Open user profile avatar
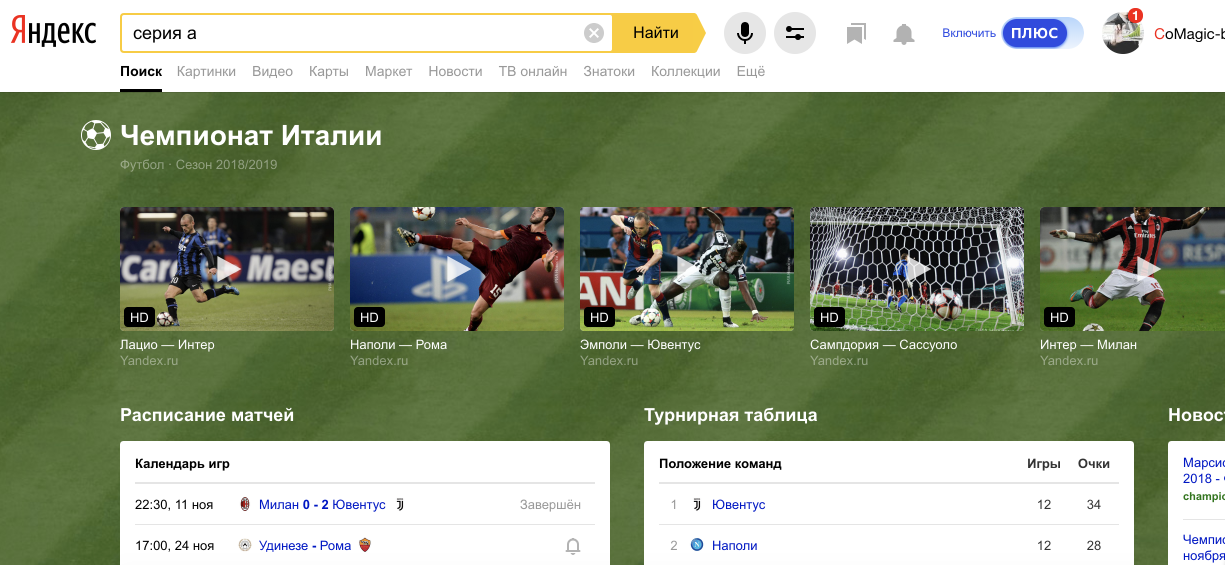This screenshot has width=1225, height=565. [x=1123, y=33]
